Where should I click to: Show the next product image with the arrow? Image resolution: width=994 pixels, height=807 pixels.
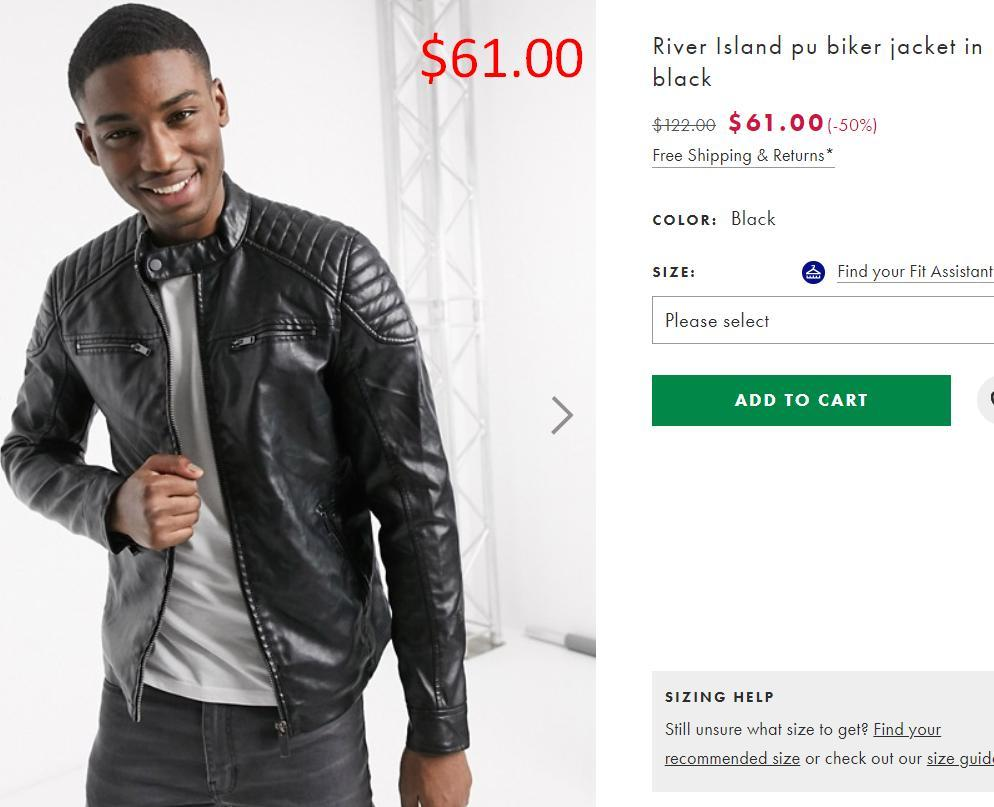[x=562, y=415]
